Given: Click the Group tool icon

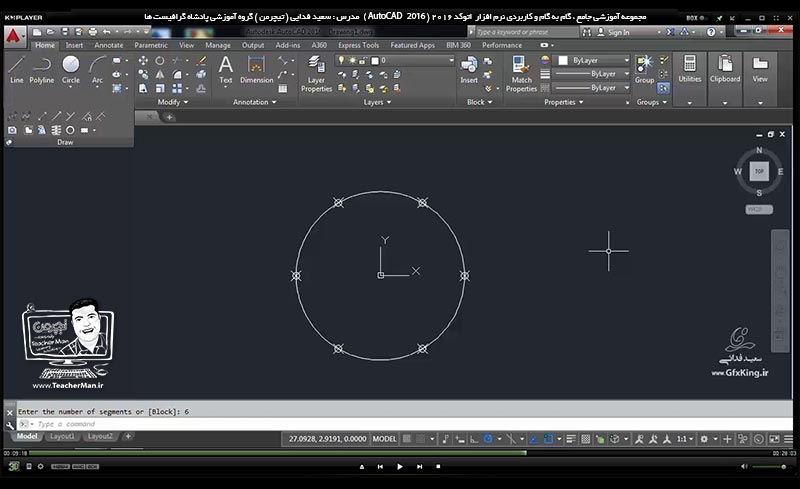Looking at the screenshot, I should (644, 69).
